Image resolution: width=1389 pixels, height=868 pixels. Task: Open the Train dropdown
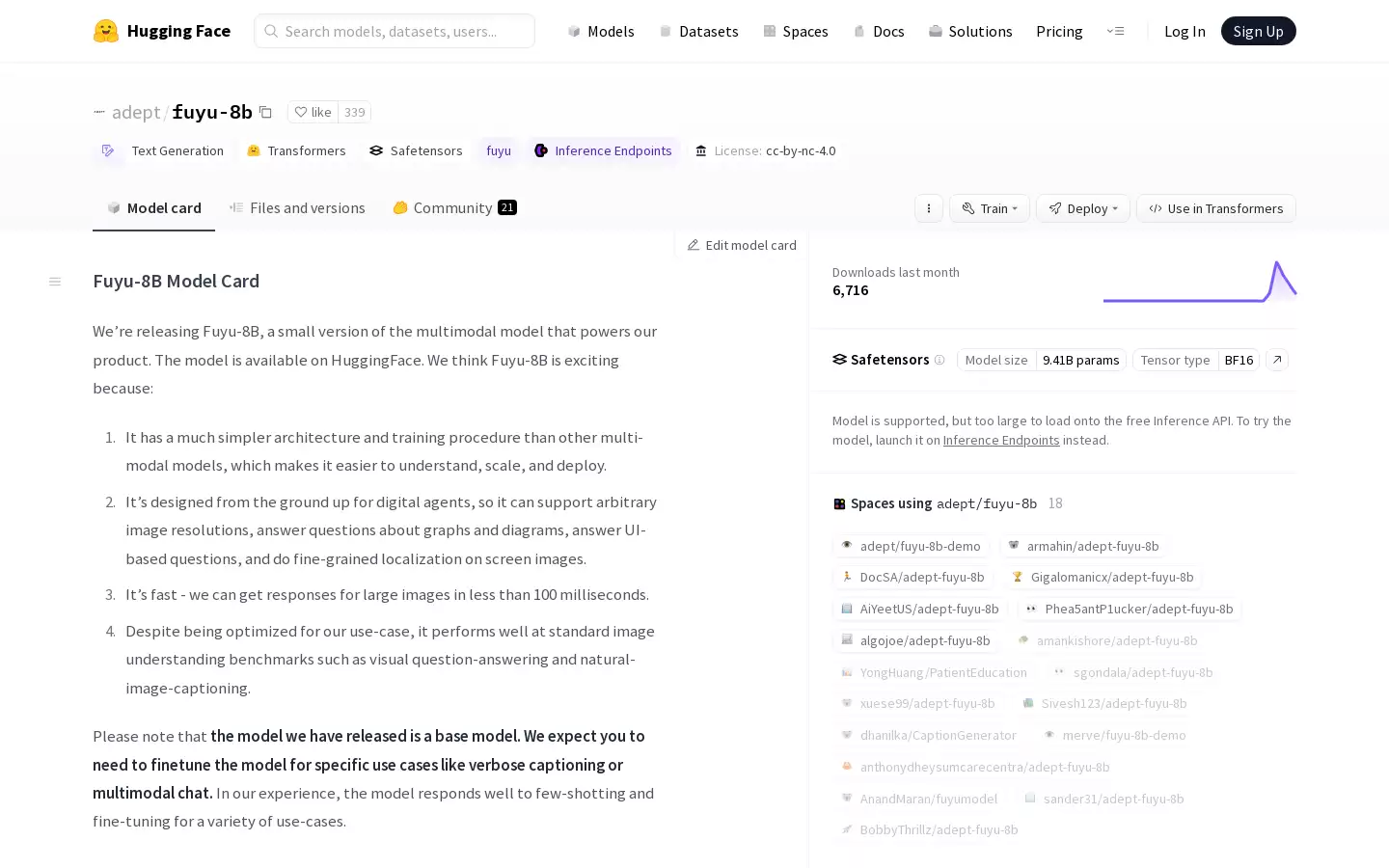point(990,208)
